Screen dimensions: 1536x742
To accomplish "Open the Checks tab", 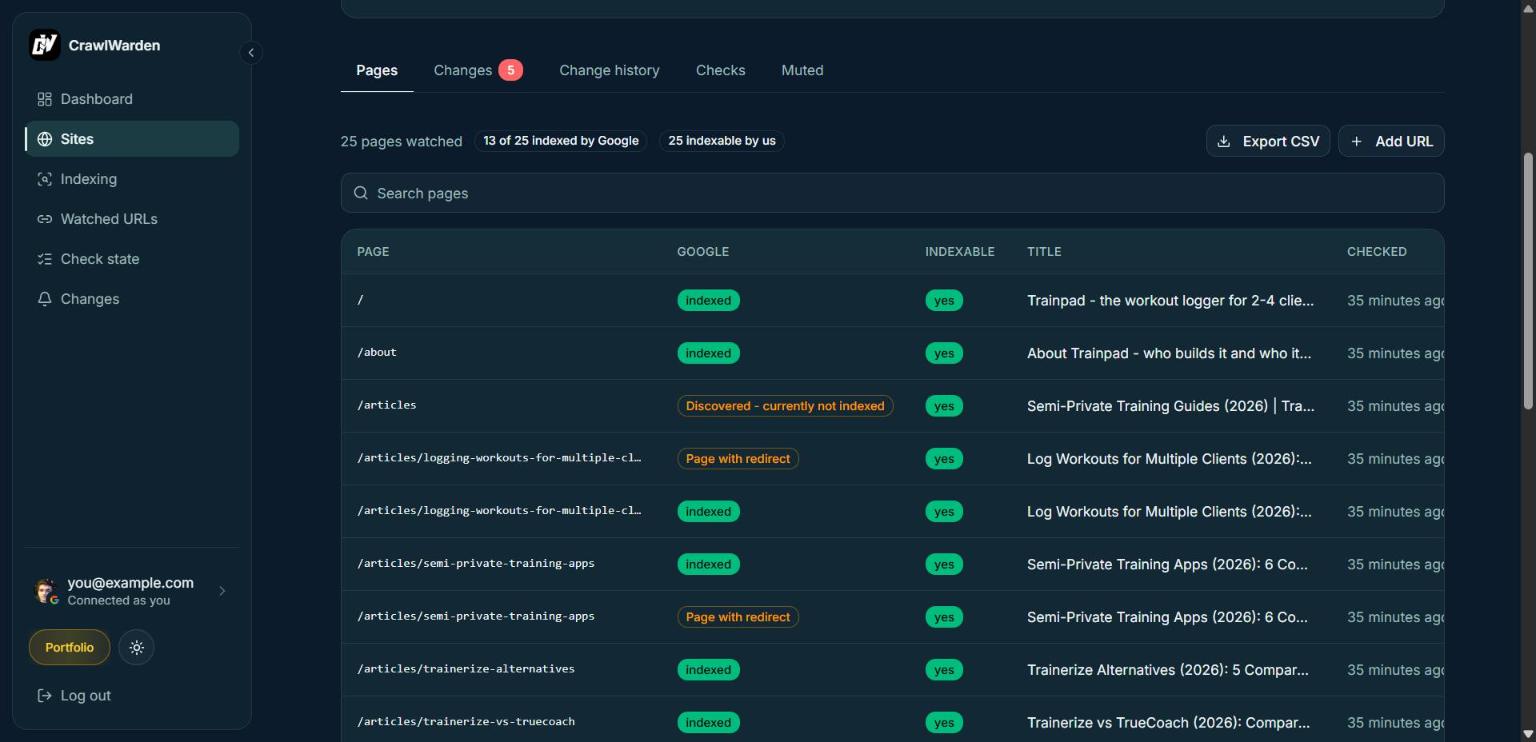I will pos(720,70).
